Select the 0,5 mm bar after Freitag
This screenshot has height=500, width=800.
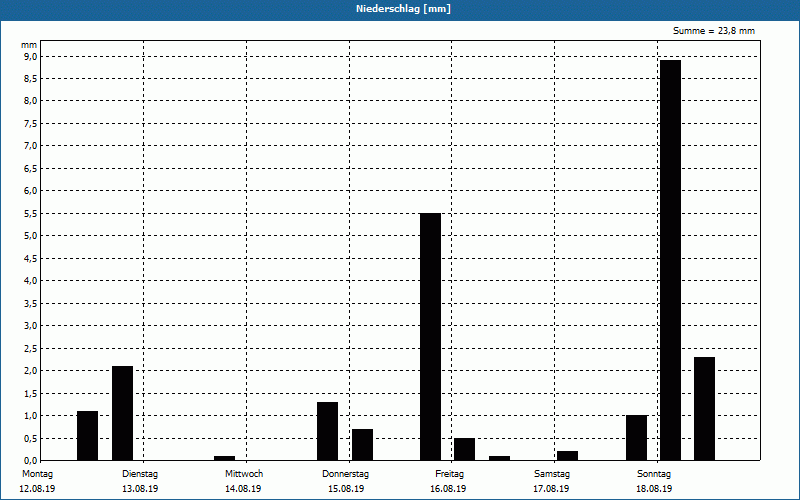[465, 449]
